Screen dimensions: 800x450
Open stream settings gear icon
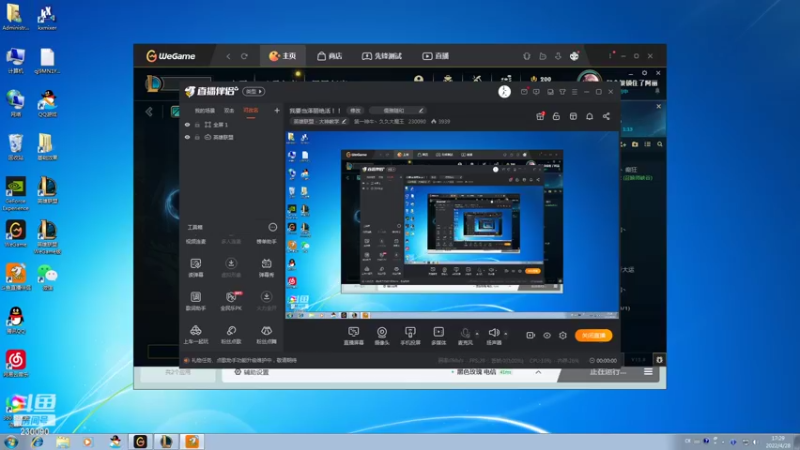[x=563, y=335]
